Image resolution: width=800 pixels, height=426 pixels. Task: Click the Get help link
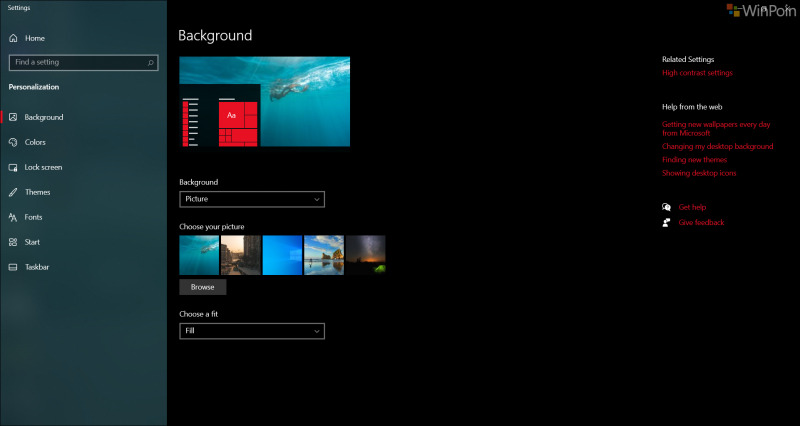(x=692, y=207)
